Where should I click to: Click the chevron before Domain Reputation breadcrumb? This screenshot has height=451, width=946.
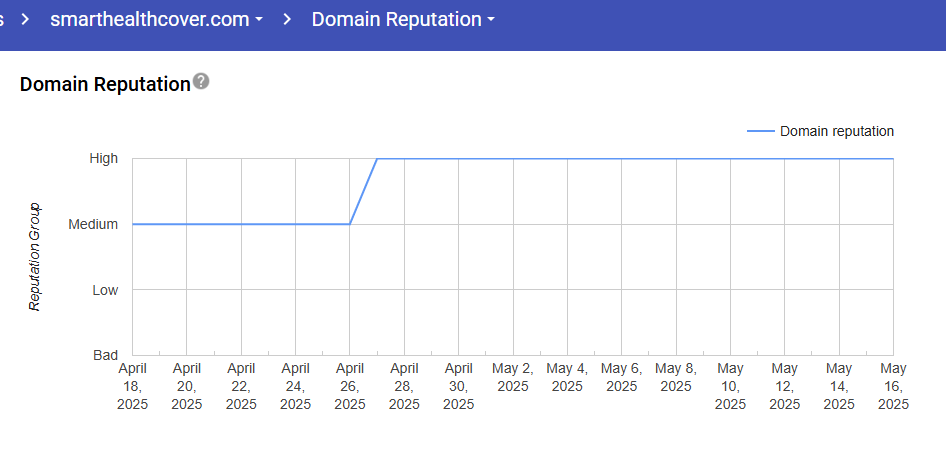287,19
